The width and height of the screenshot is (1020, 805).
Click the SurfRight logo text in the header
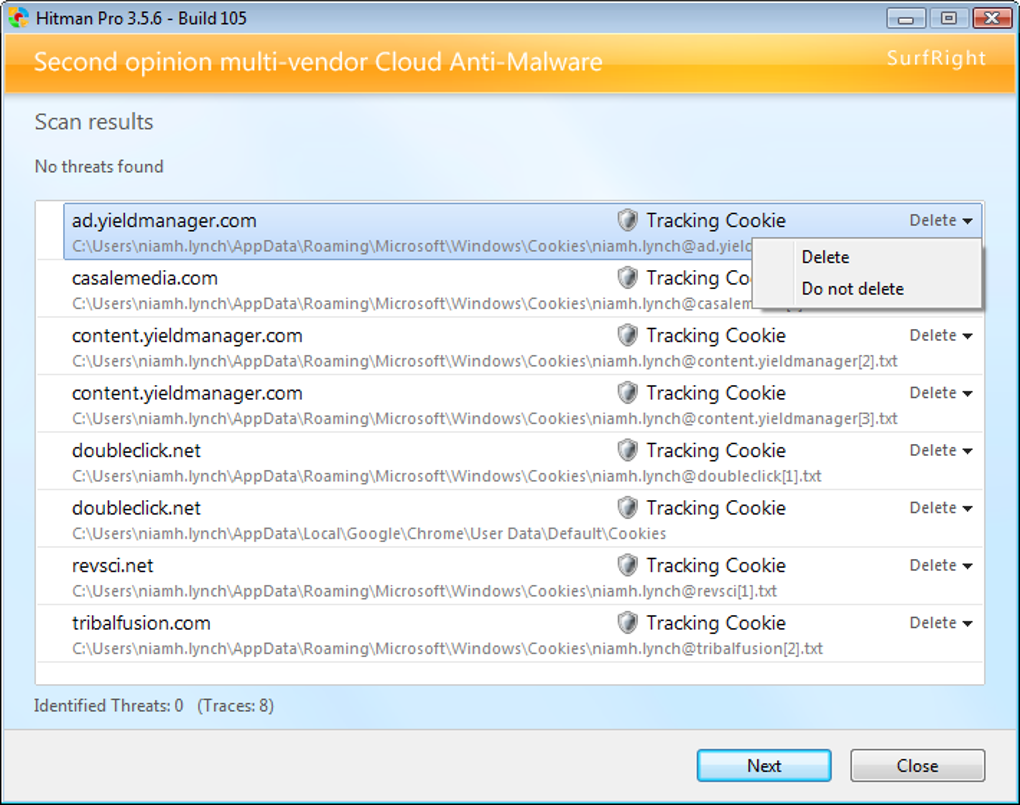click(936, 58)
